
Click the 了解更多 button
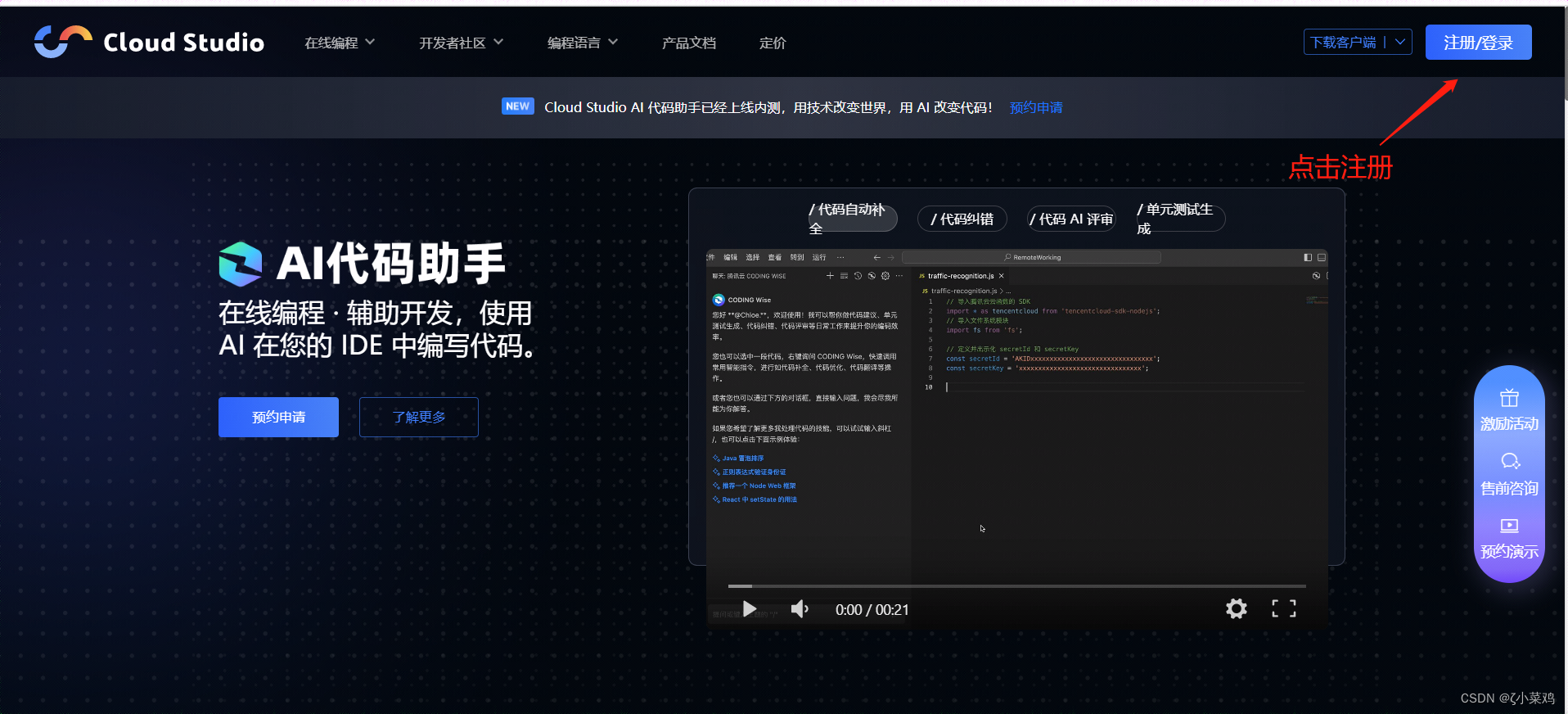(419, 417)
